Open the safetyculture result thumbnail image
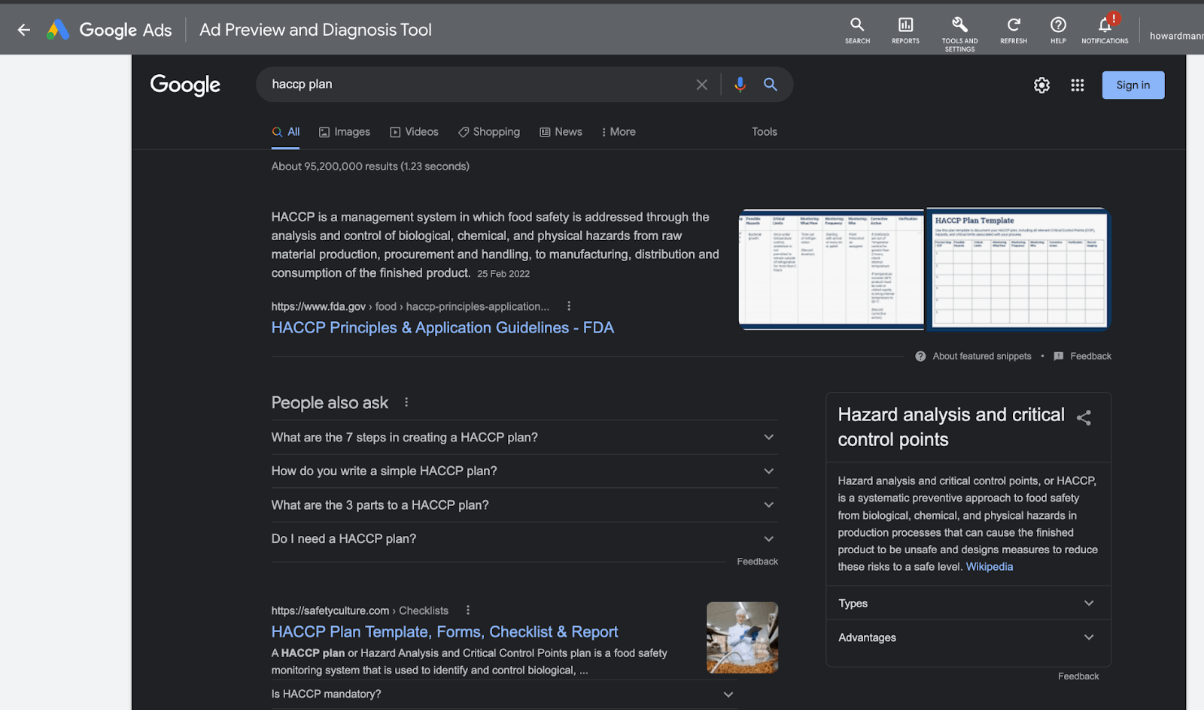The image size is (1204, 710). click(x=742, y=637)
